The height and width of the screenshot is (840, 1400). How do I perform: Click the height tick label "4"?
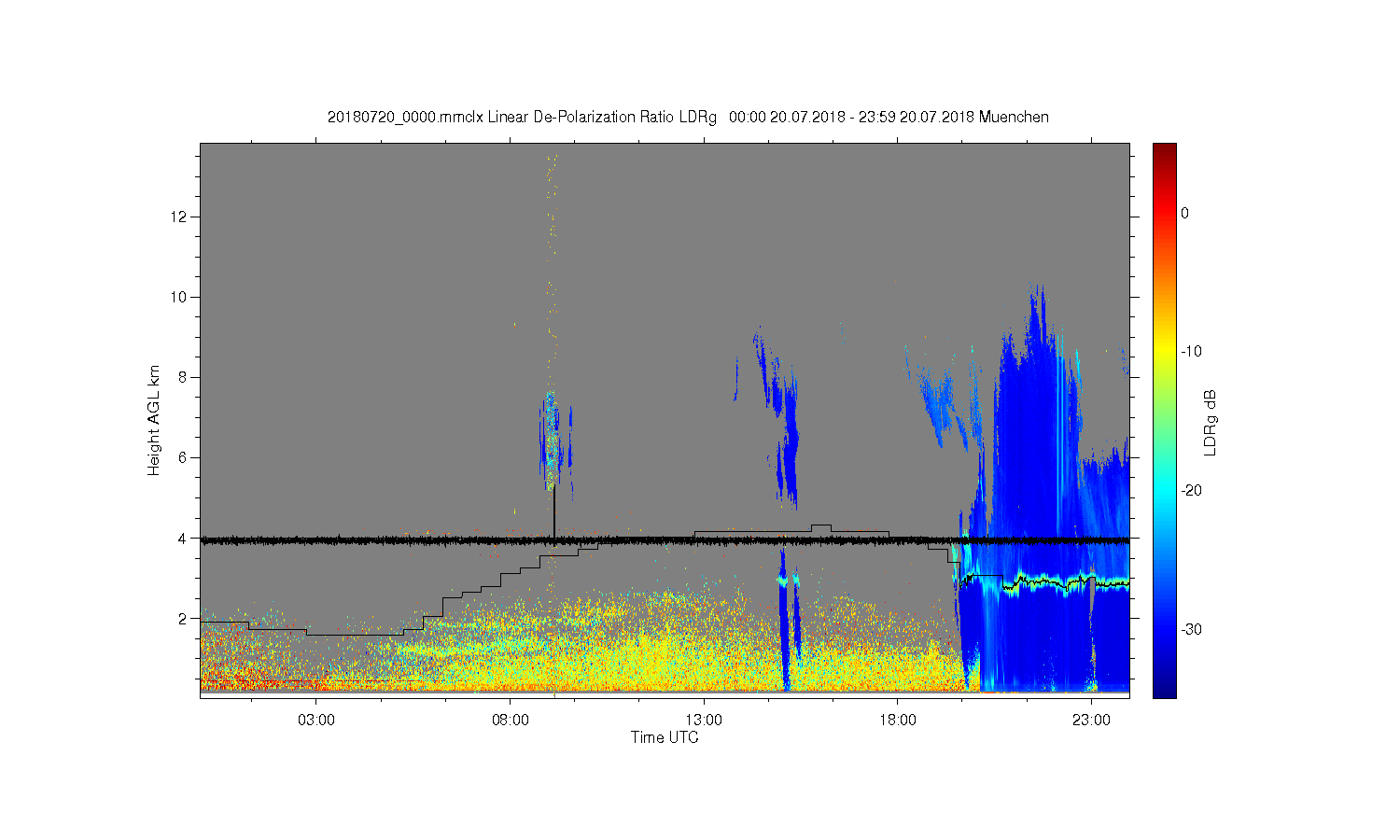click(x=183, y=538)
